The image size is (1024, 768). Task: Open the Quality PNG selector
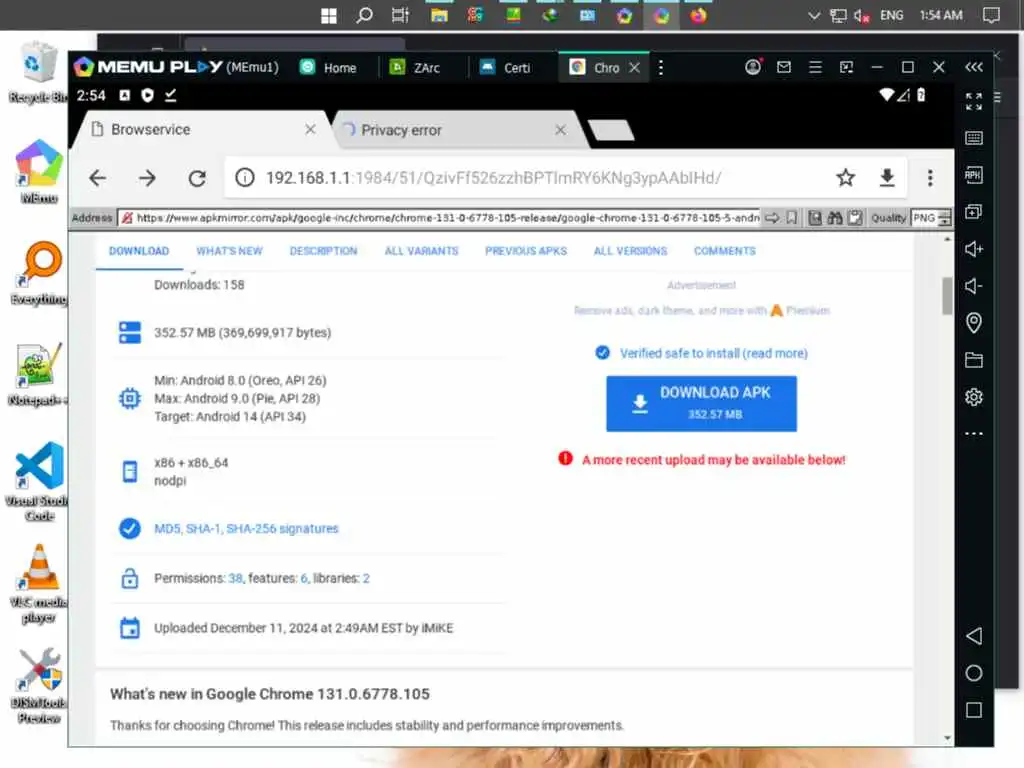[x=931, y=217]
